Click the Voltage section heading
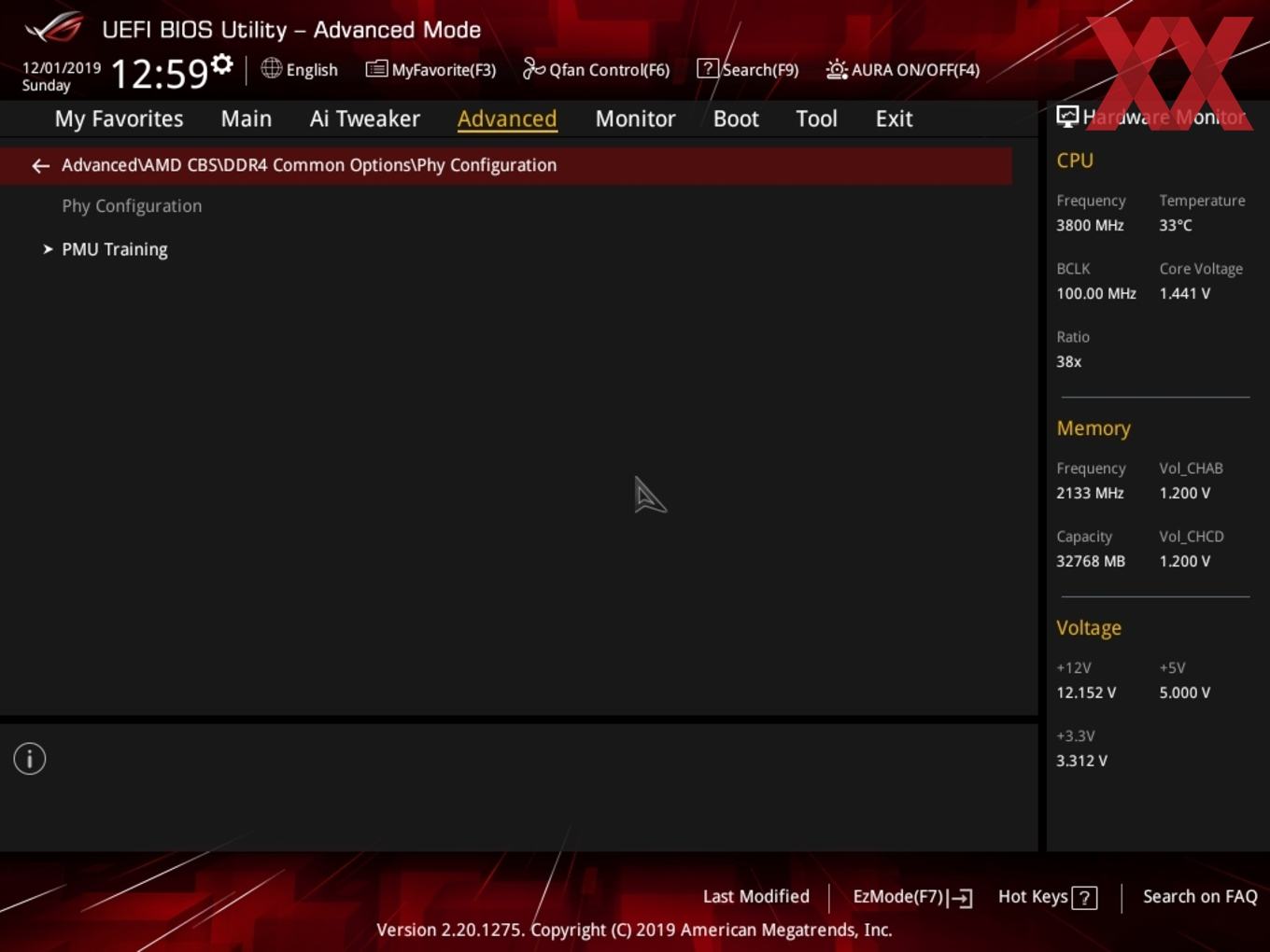 pos(1089,628)
